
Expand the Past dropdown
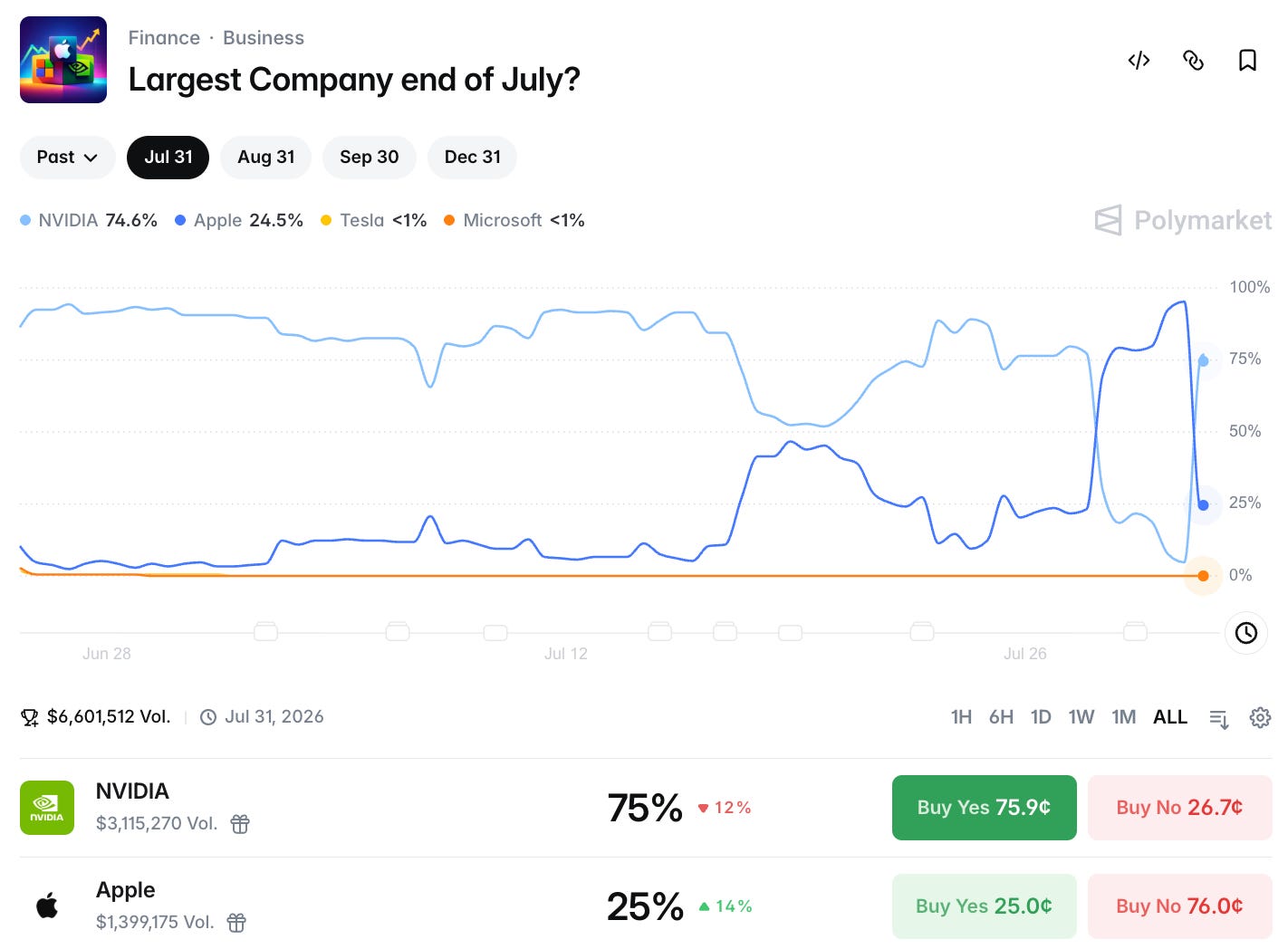pos(67,158)
